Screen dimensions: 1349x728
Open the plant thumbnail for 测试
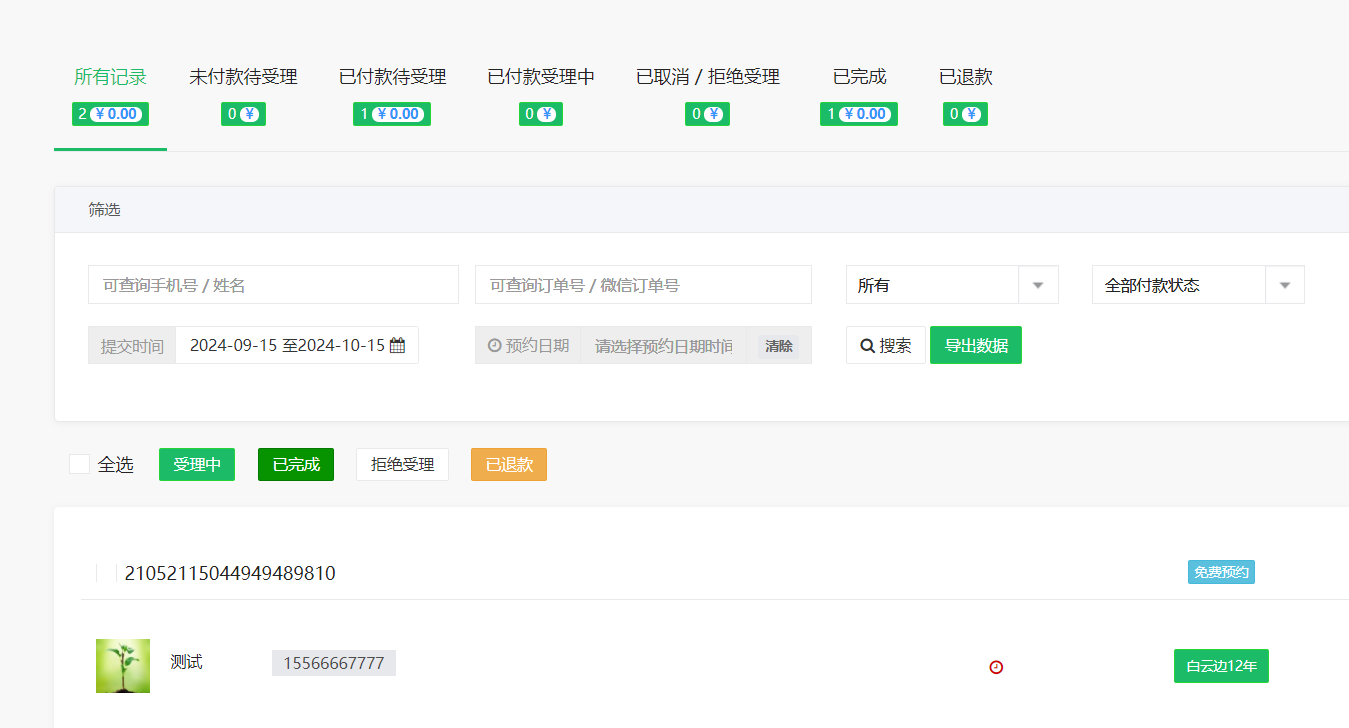(x=123, y=666)
